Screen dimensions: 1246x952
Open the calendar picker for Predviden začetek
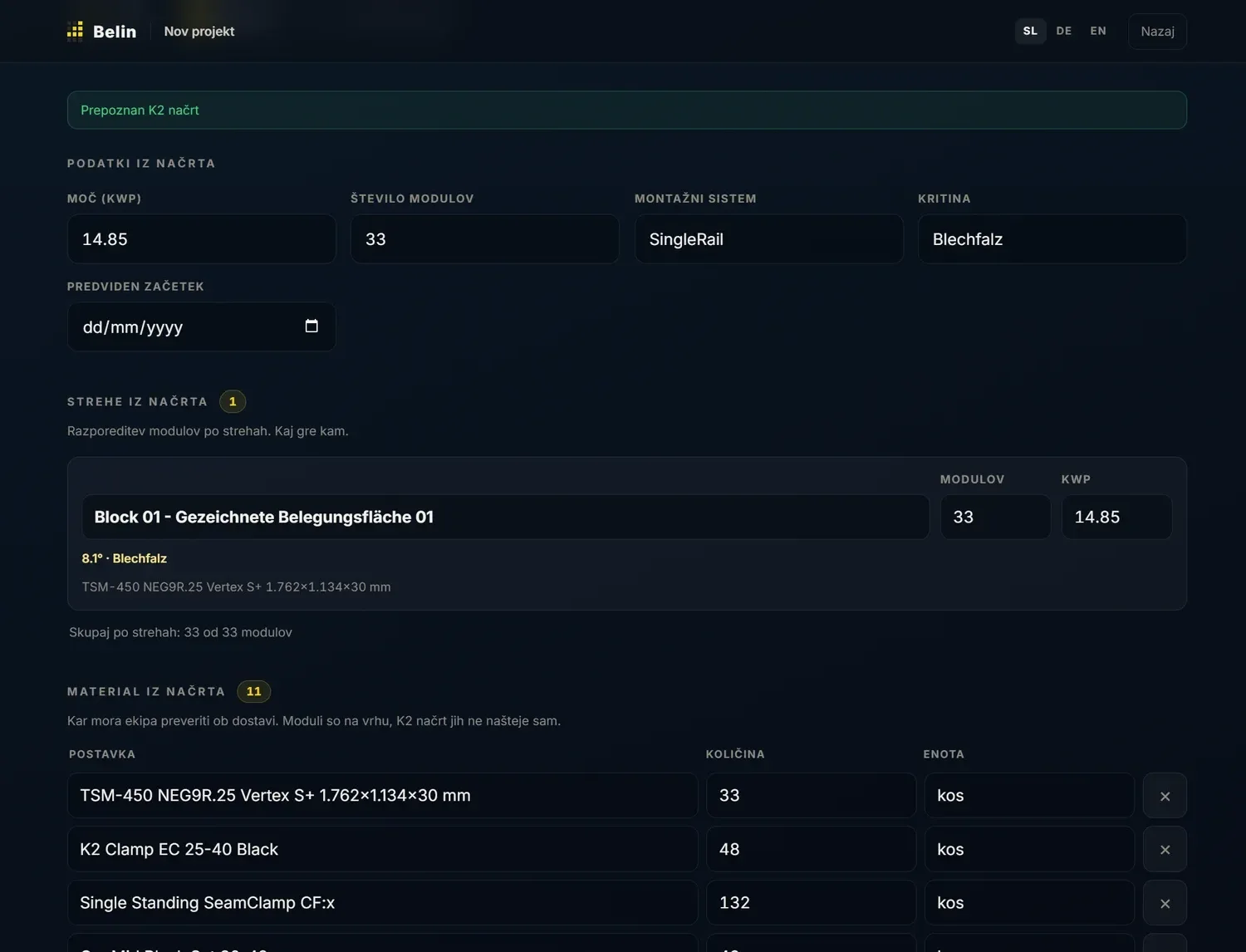click(x=311, y=326)
